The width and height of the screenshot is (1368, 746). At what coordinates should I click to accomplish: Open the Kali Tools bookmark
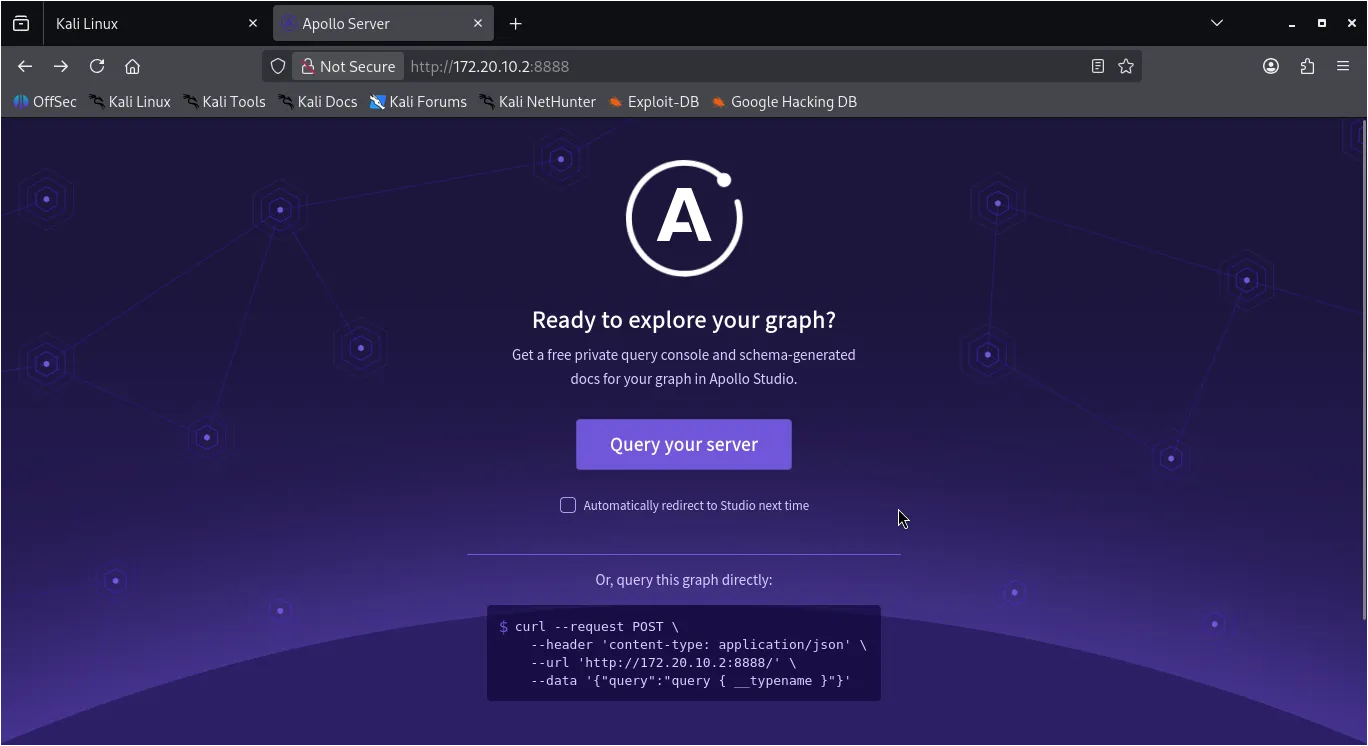(224, 101)
